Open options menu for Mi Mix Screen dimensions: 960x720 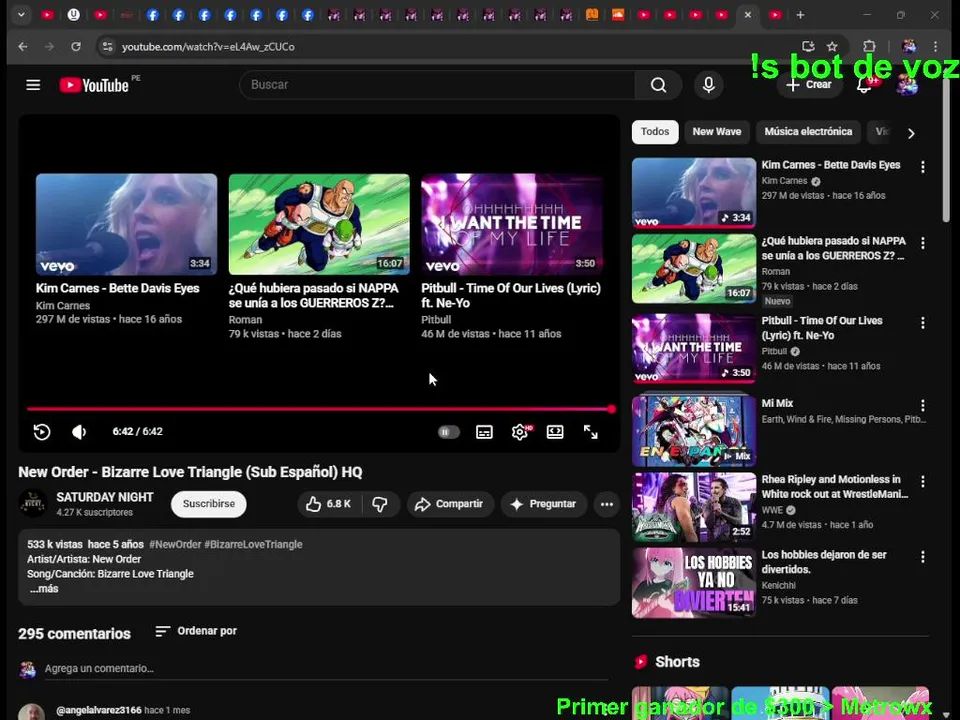[923, 405]
